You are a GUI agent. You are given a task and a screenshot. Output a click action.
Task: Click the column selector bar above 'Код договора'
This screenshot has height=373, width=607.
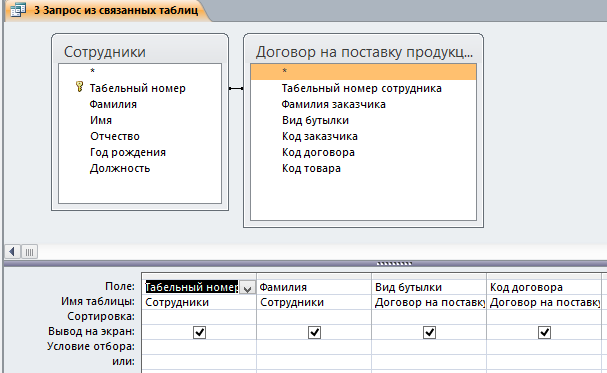coord(544,276)
